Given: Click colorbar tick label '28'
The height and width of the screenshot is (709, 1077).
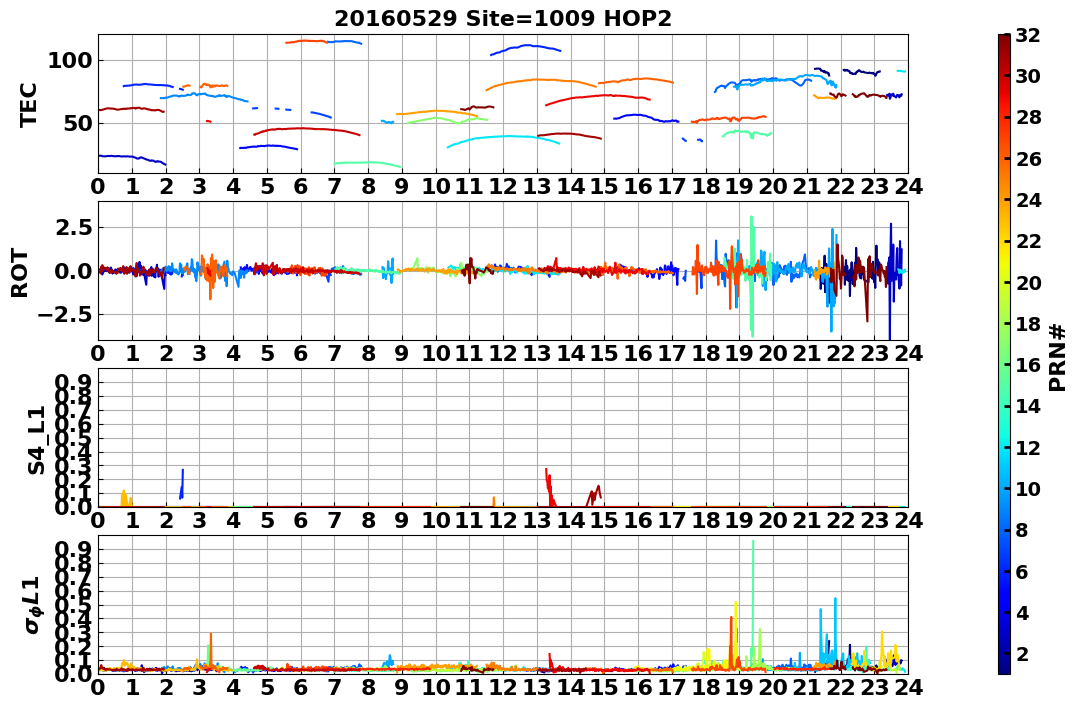Looking at the screenshot, I should (1028, 117).
